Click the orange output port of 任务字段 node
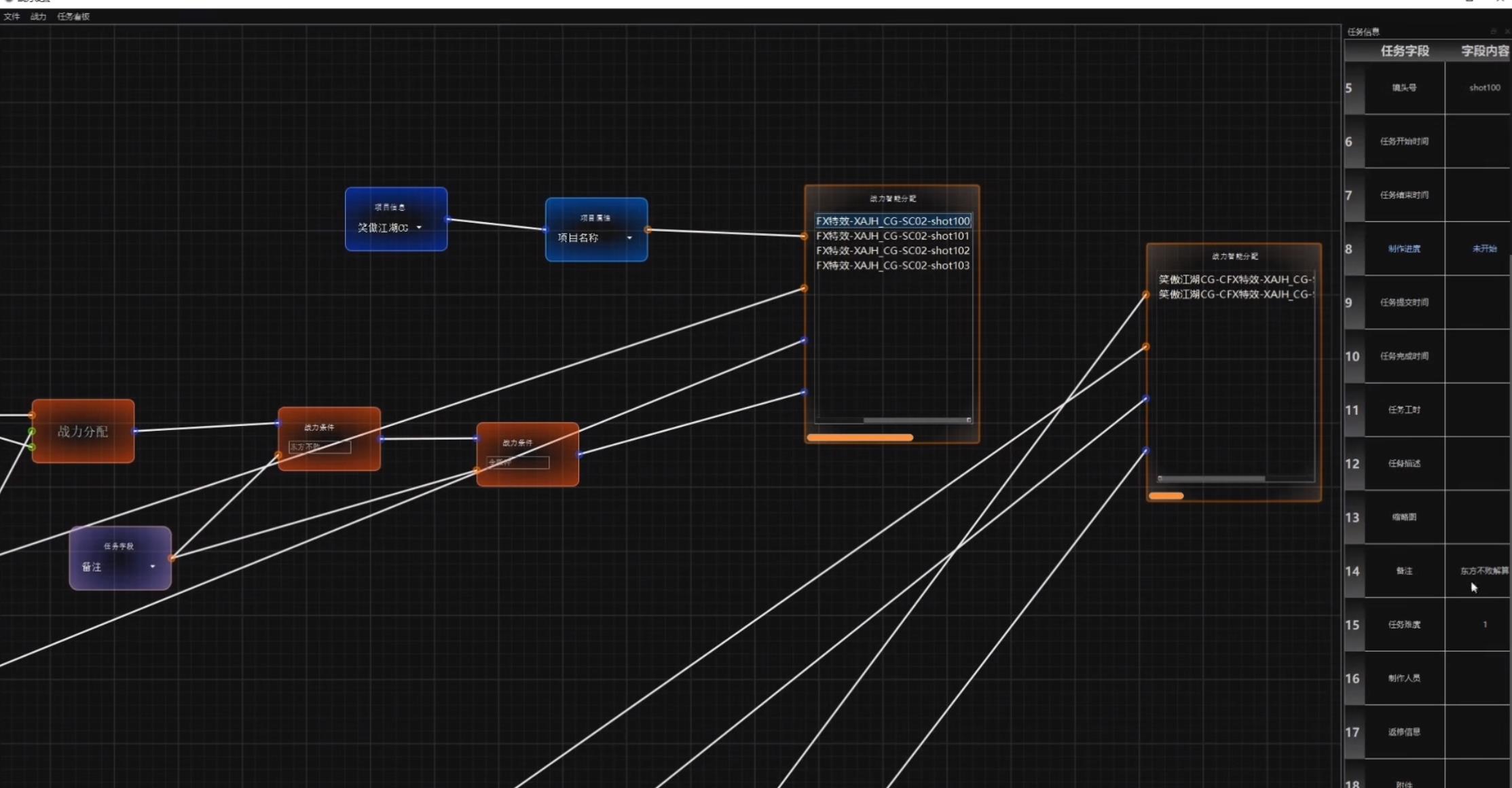1512x788 pixels. pos(172,558)
